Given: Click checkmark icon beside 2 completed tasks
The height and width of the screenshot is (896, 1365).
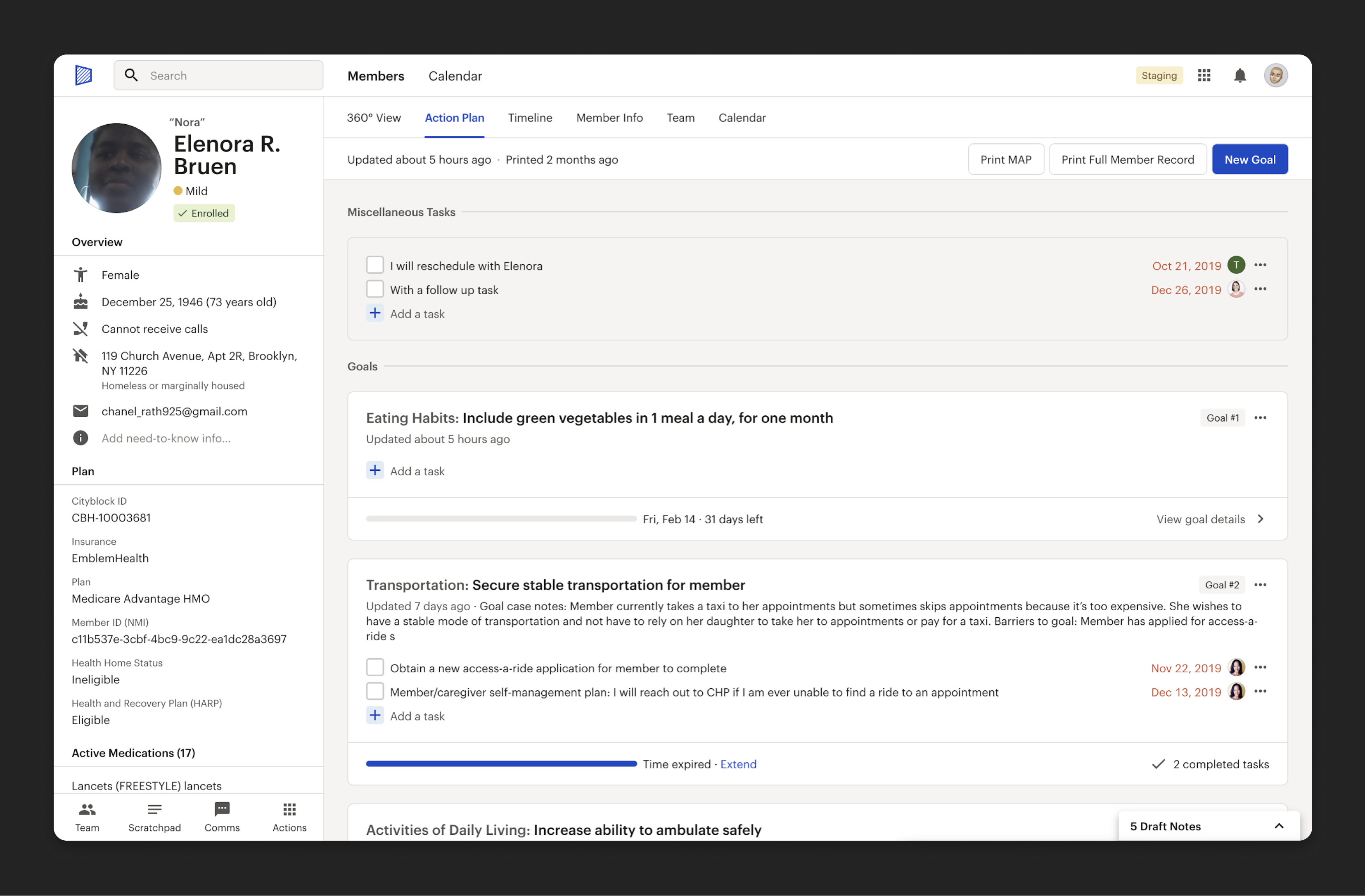Looking at the screenshot, I should tap(1159, 764).
